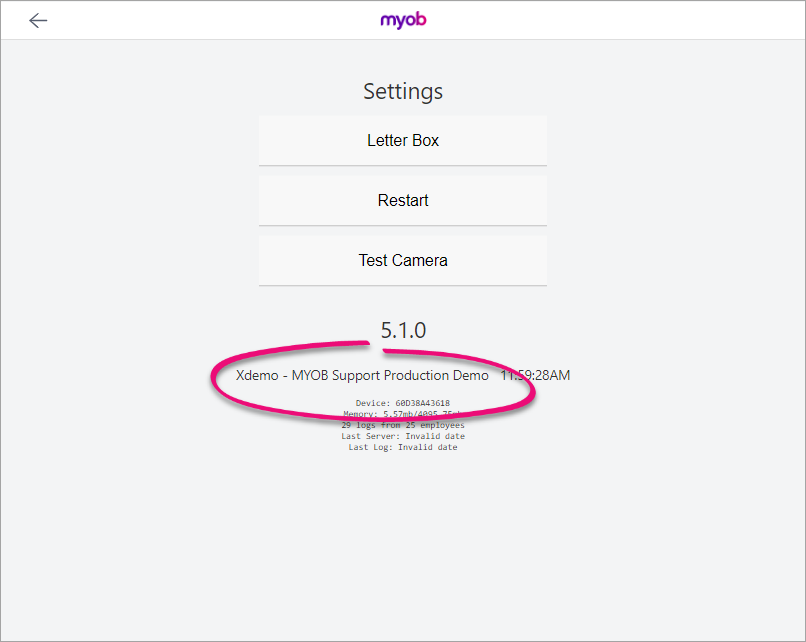
Task: Select the Device ID 60D38A43618 line
Action: coord(403,403)
